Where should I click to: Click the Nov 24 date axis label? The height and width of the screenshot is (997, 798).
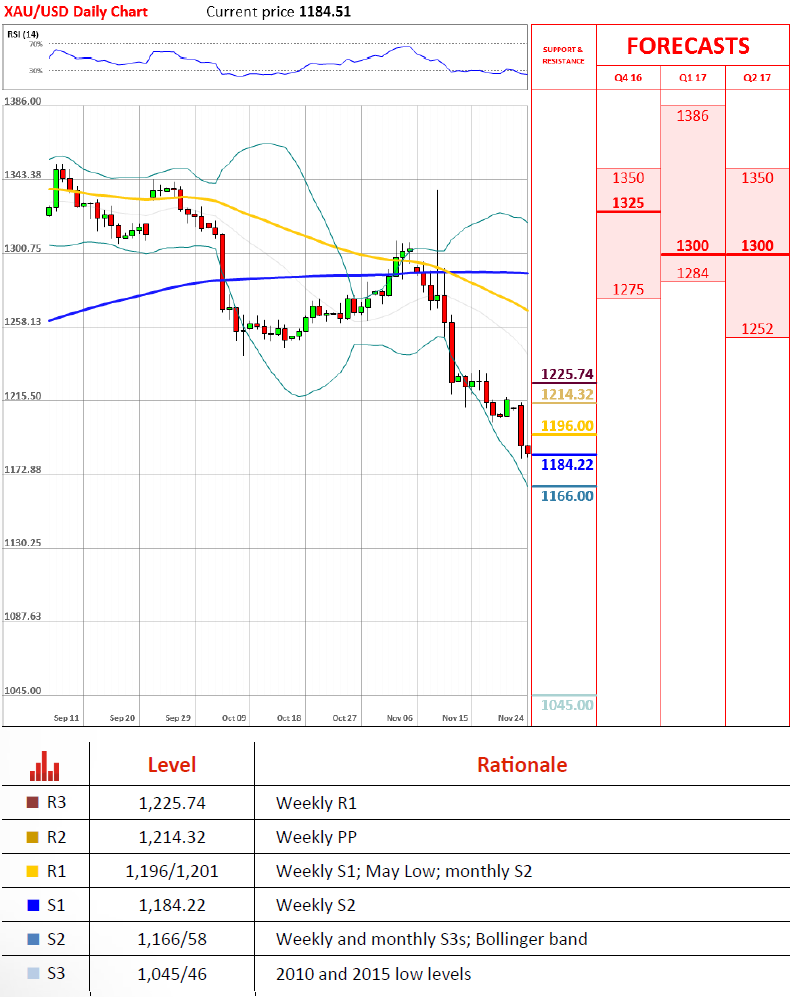coord(511,718)
